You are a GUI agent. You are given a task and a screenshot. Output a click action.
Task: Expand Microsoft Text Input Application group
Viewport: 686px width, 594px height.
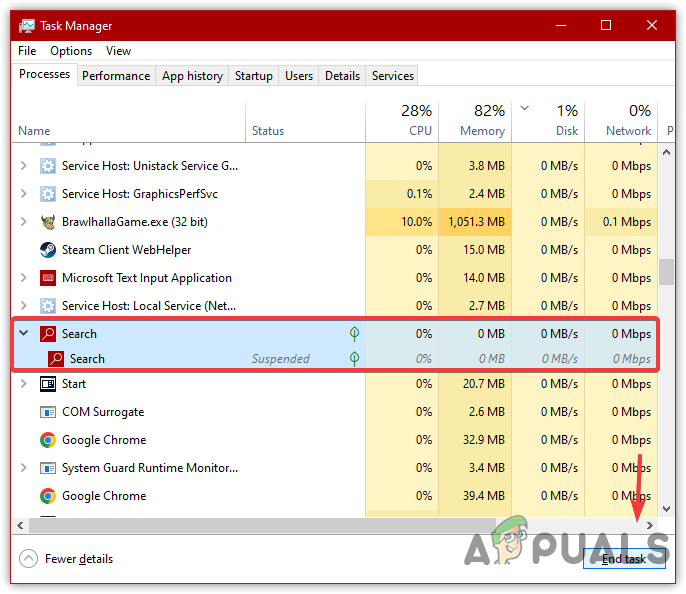[24, 278]
